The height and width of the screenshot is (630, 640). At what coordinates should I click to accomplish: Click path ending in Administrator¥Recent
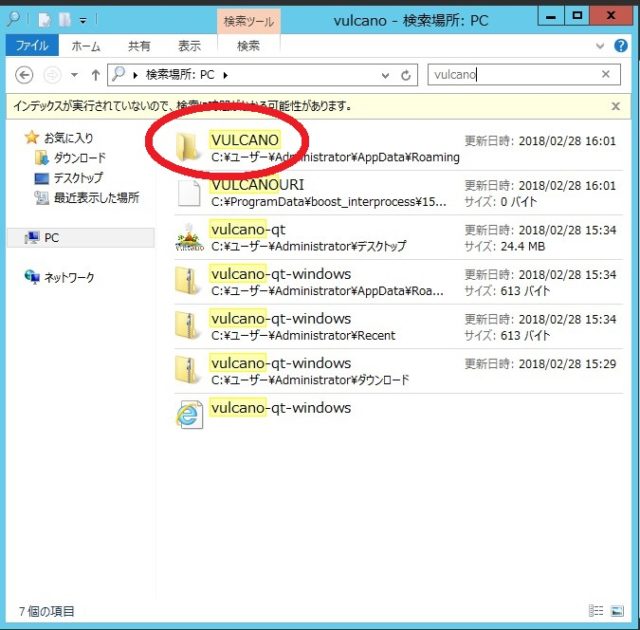pyautogui.click(x=303, y=336)
